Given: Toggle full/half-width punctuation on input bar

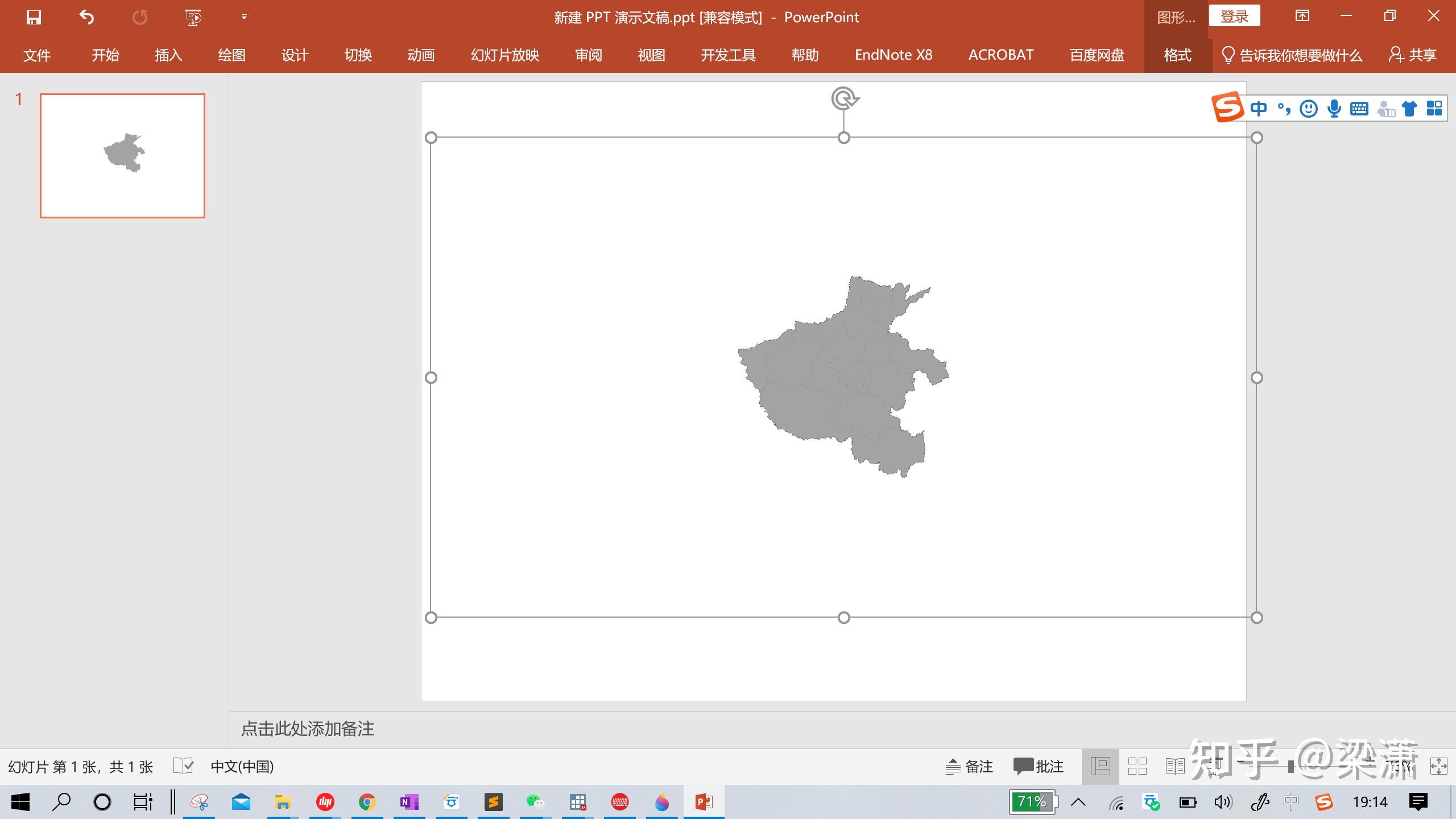Looking at the screenshot, I should point(1284,108).
